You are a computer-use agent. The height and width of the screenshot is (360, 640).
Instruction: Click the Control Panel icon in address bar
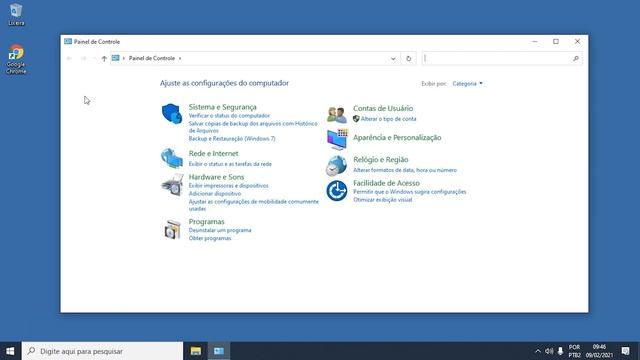[x=116, y=58]
